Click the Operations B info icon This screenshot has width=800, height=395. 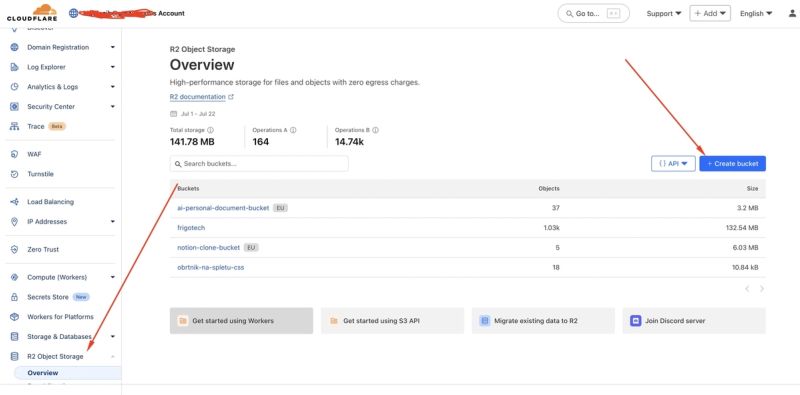(x=376, y=130)
